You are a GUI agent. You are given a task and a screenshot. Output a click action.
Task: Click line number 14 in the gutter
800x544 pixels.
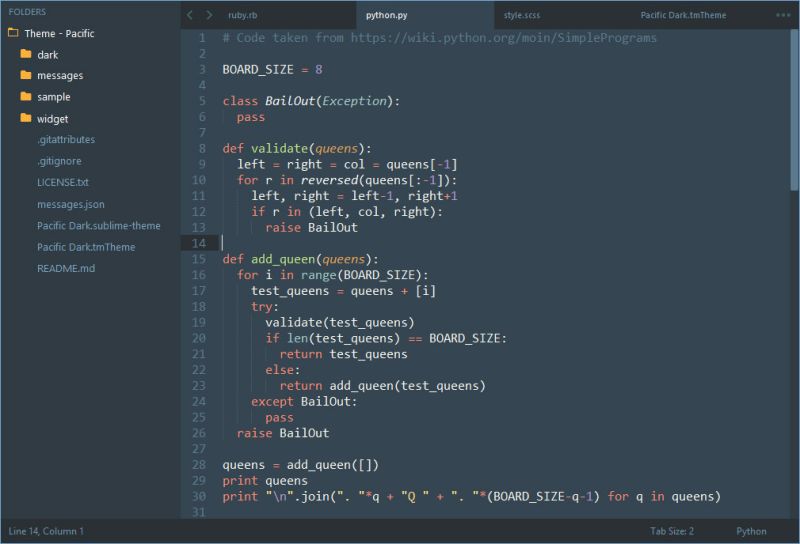198,243
